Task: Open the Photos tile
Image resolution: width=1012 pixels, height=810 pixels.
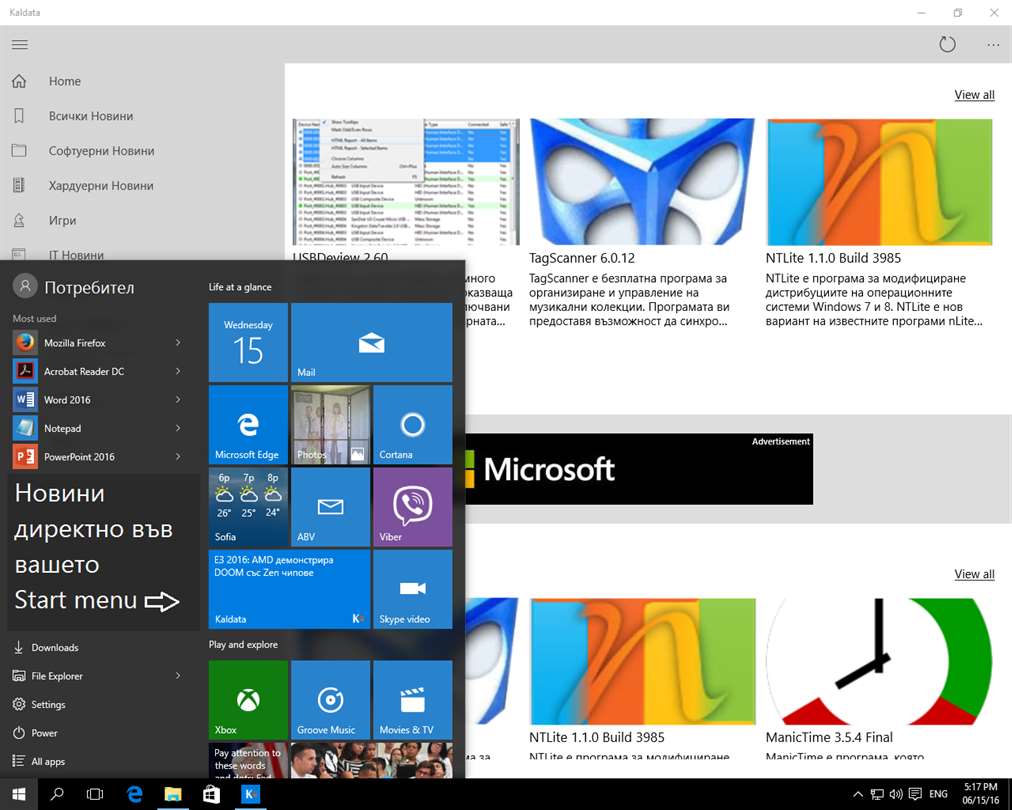Action: pos(330,425)
